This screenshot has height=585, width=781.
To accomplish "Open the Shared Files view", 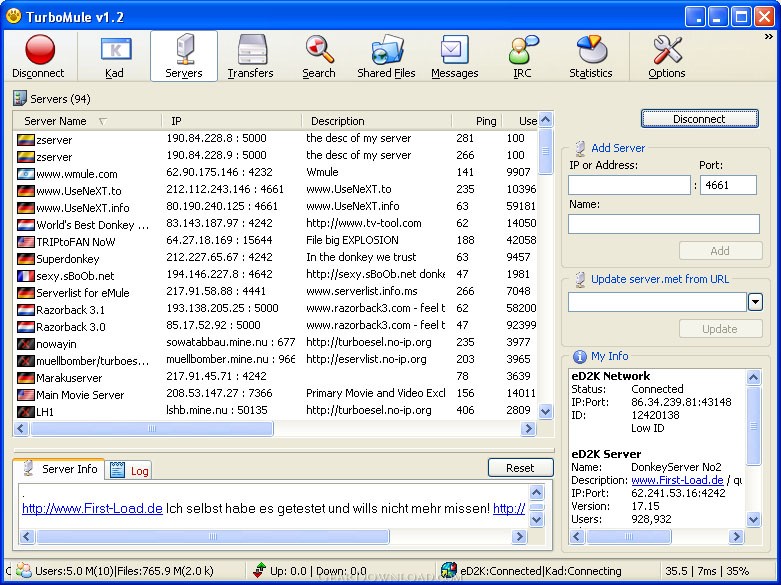I will tap(386, 56).
